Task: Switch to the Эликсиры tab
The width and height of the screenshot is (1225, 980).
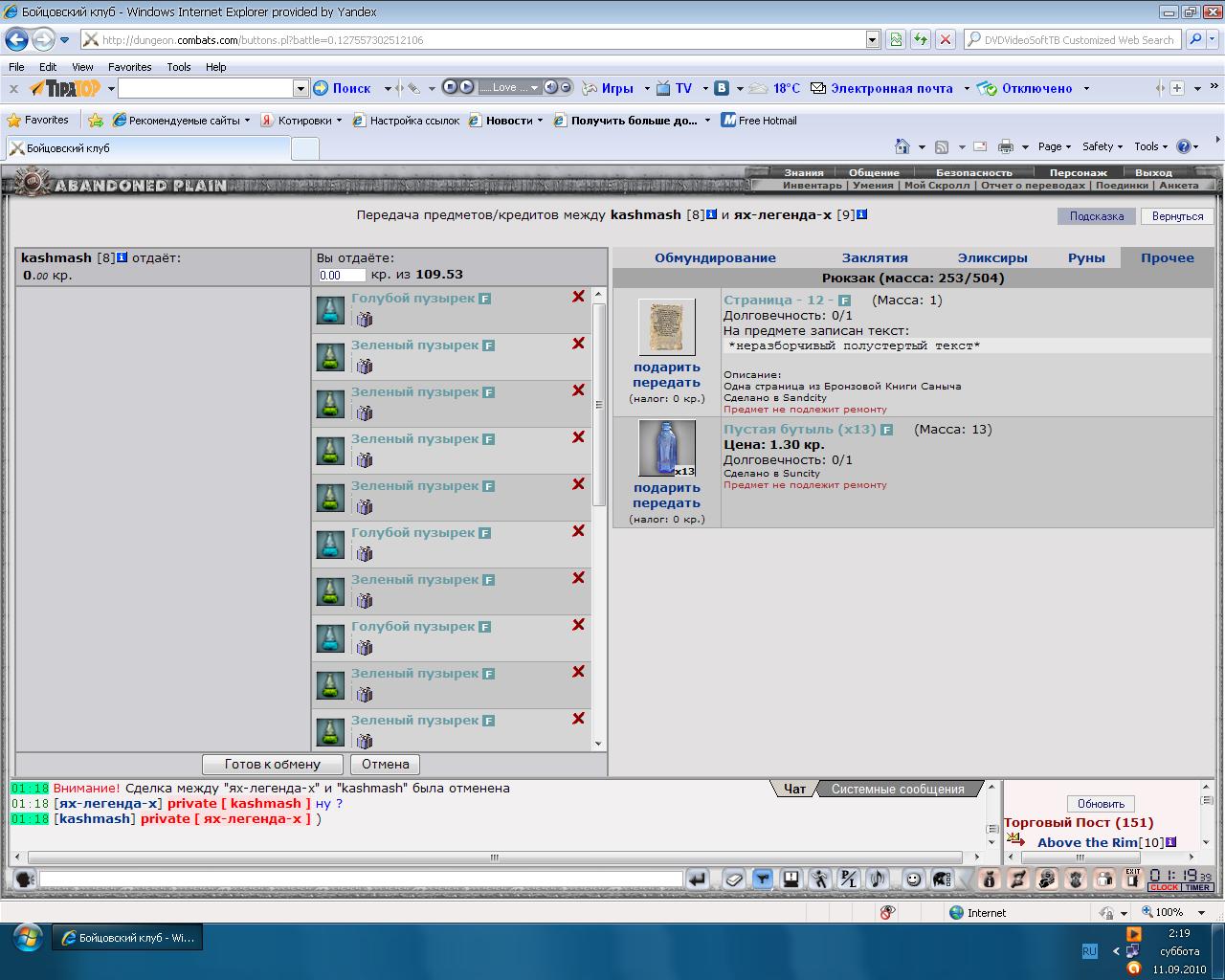Action: (992, 257)
